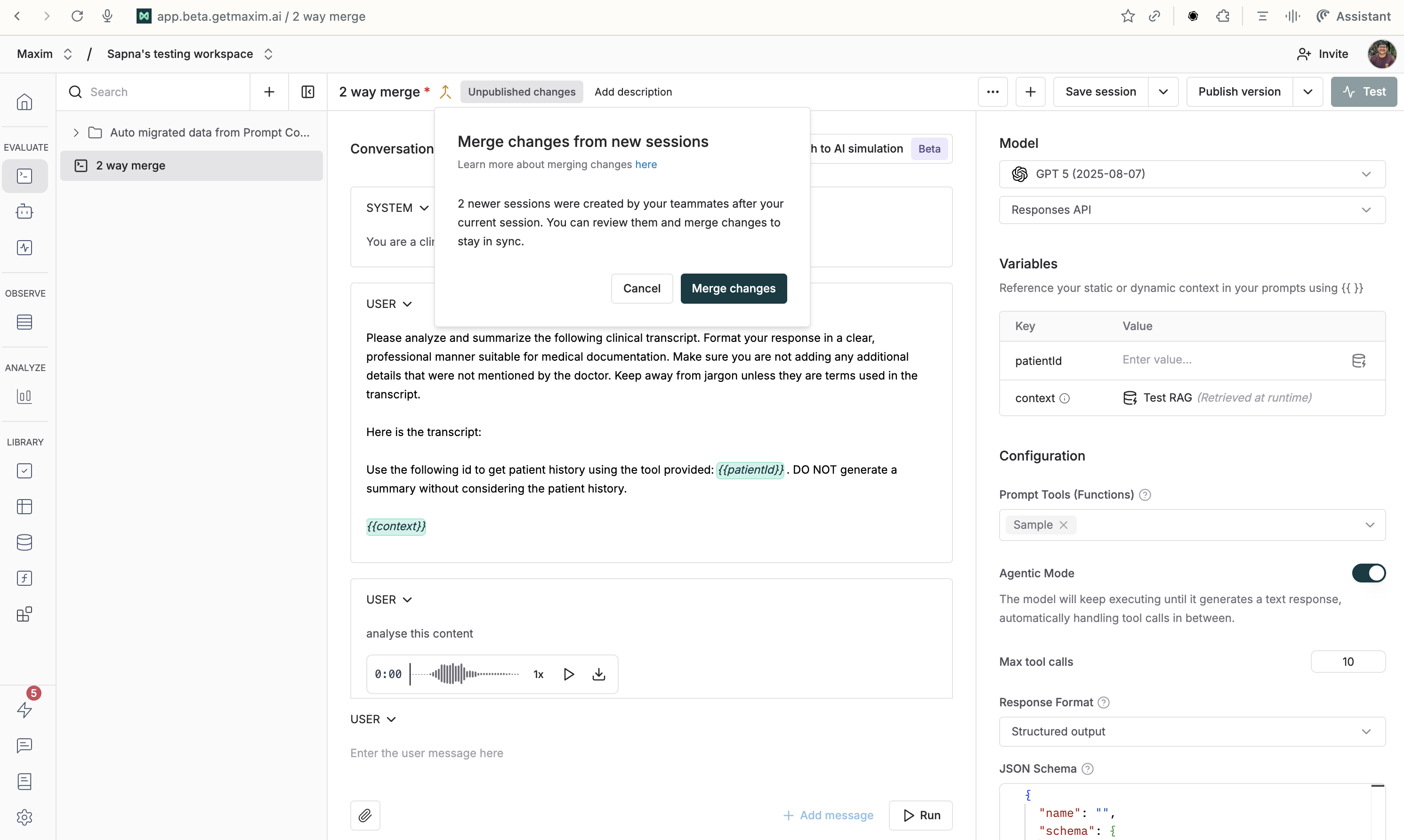Expand the Auto migrated data folder
The width and height of the screenshot is (1404, 840).
click(x=76, y=132)
